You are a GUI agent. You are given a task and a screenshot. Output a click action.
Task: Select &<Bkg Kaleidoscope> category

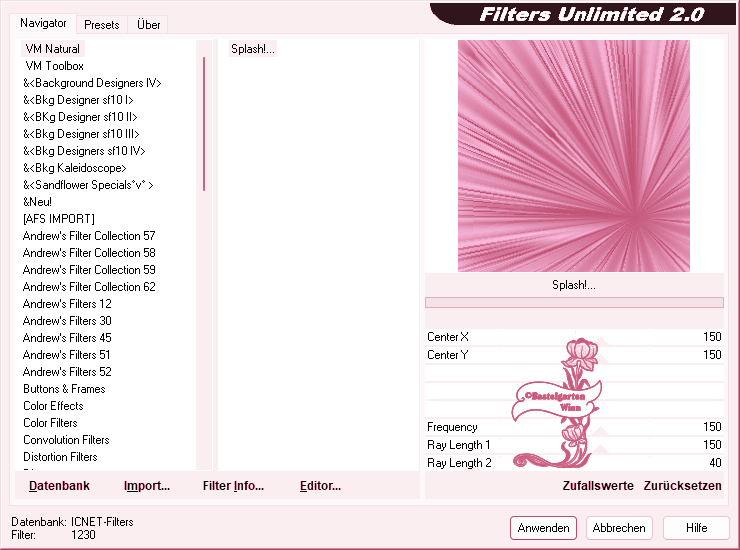pos(75,168)
